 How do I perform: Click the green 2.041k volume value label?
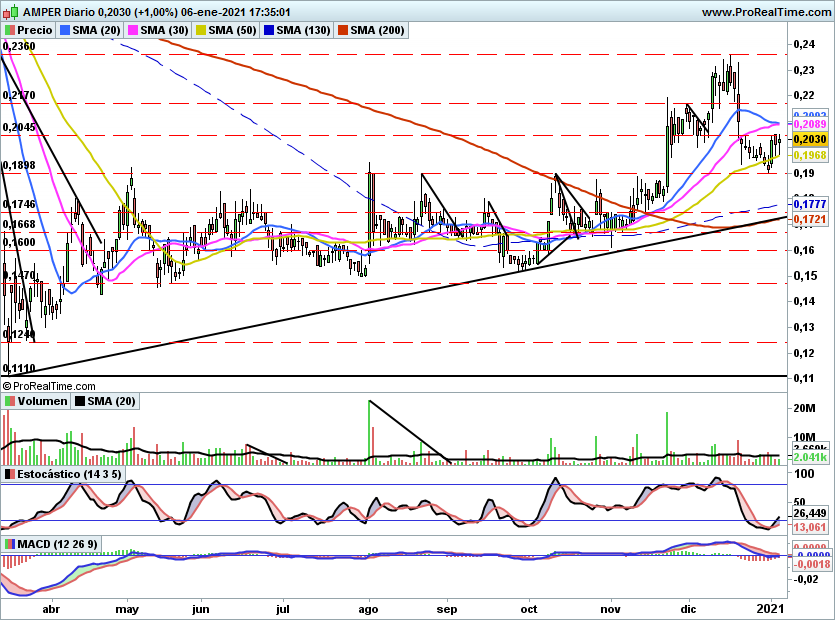(808, 457)
